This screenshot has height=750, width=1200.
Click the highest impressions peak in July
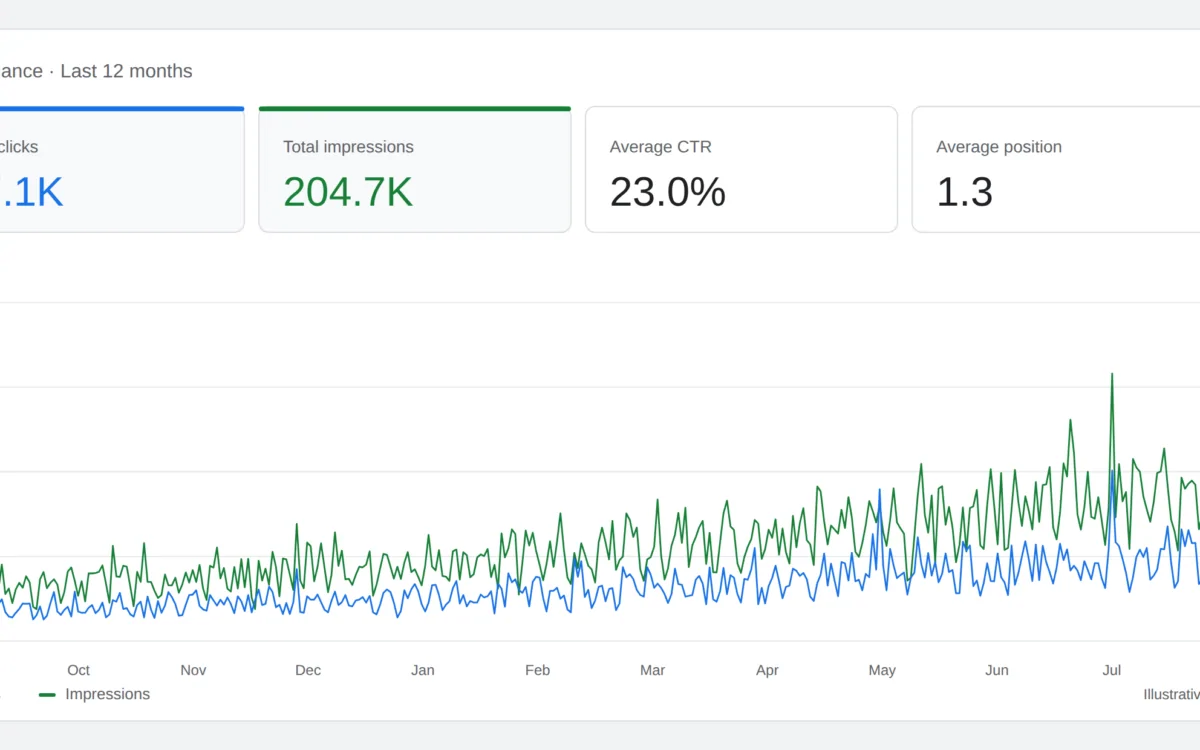tap(1112, 375)
